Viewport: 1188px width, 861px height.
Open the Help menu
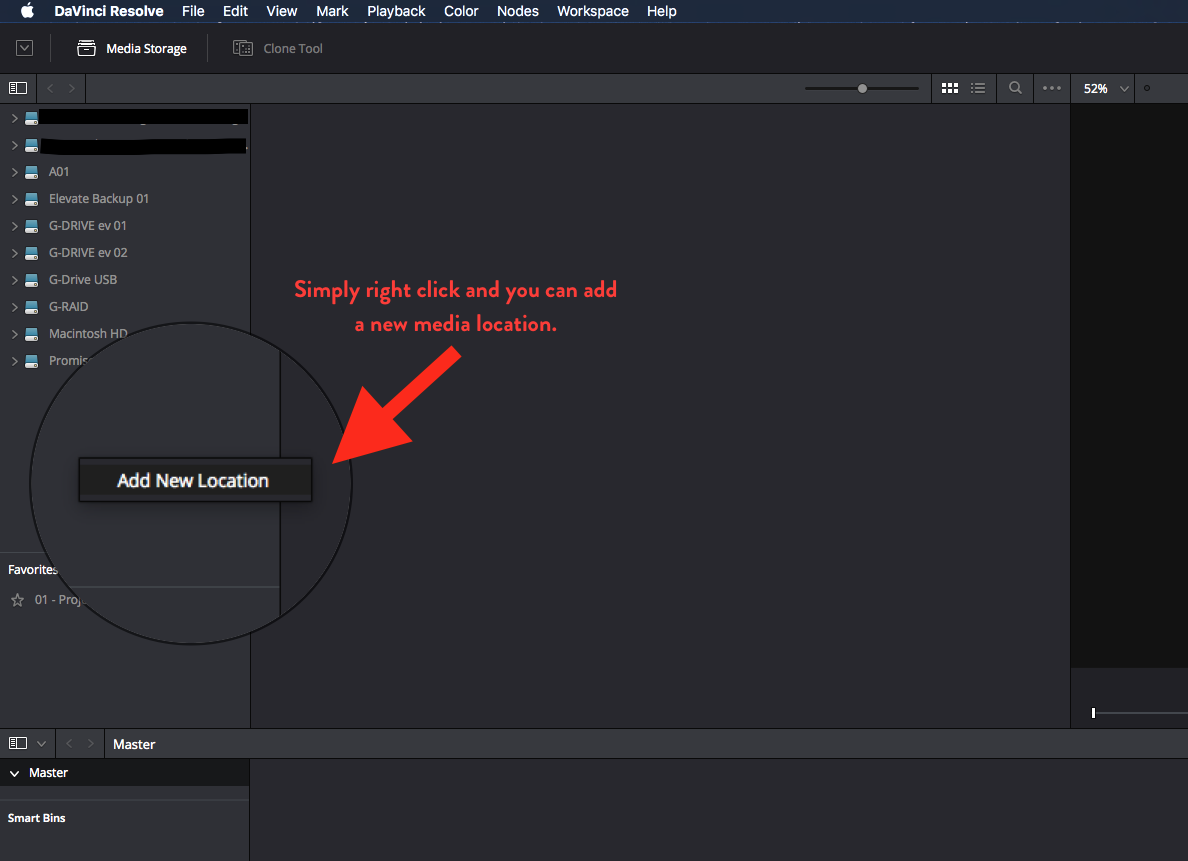click(661, 11)
